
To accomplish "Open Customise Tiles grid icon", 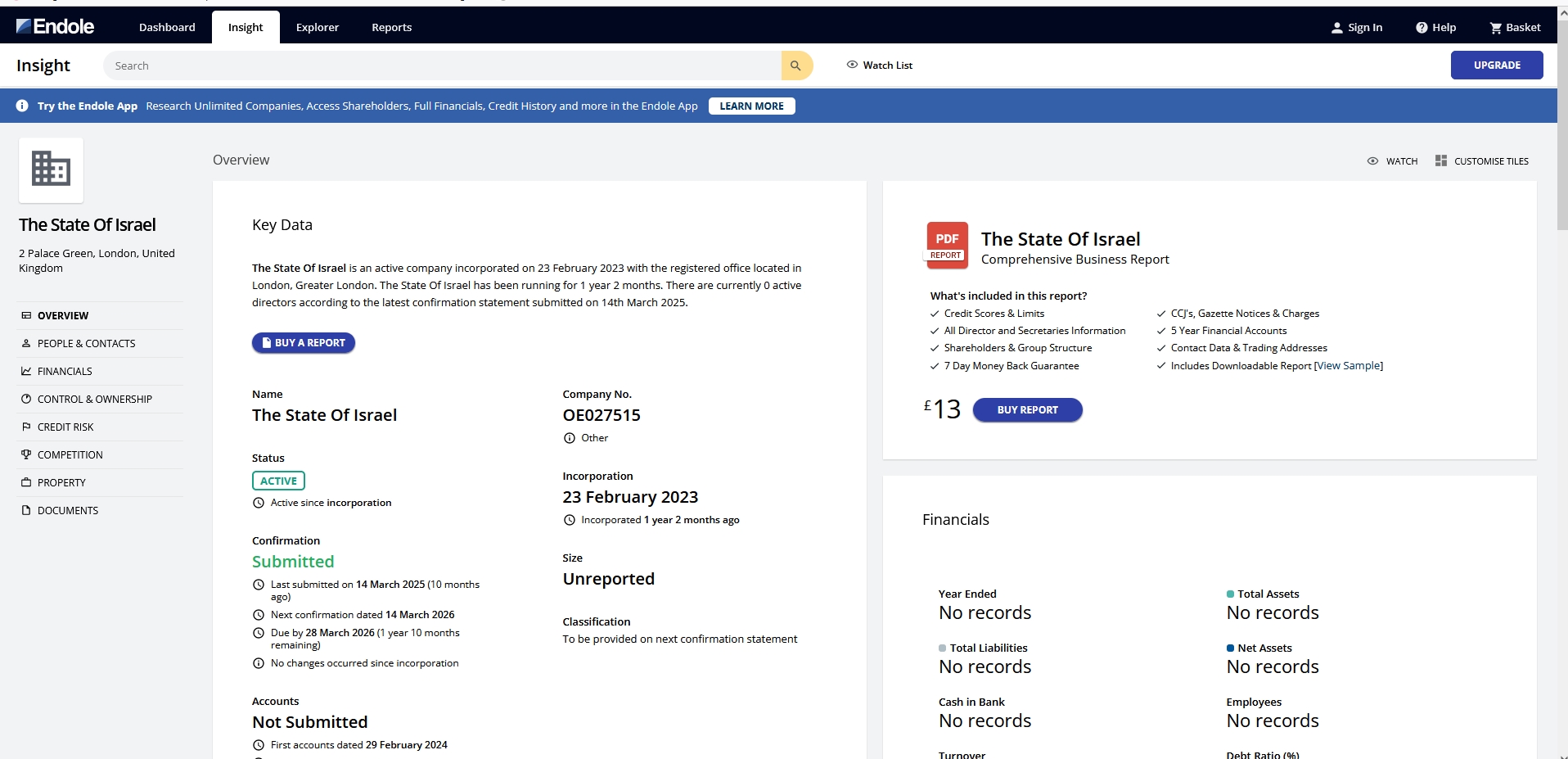I will pos(1441,161).
